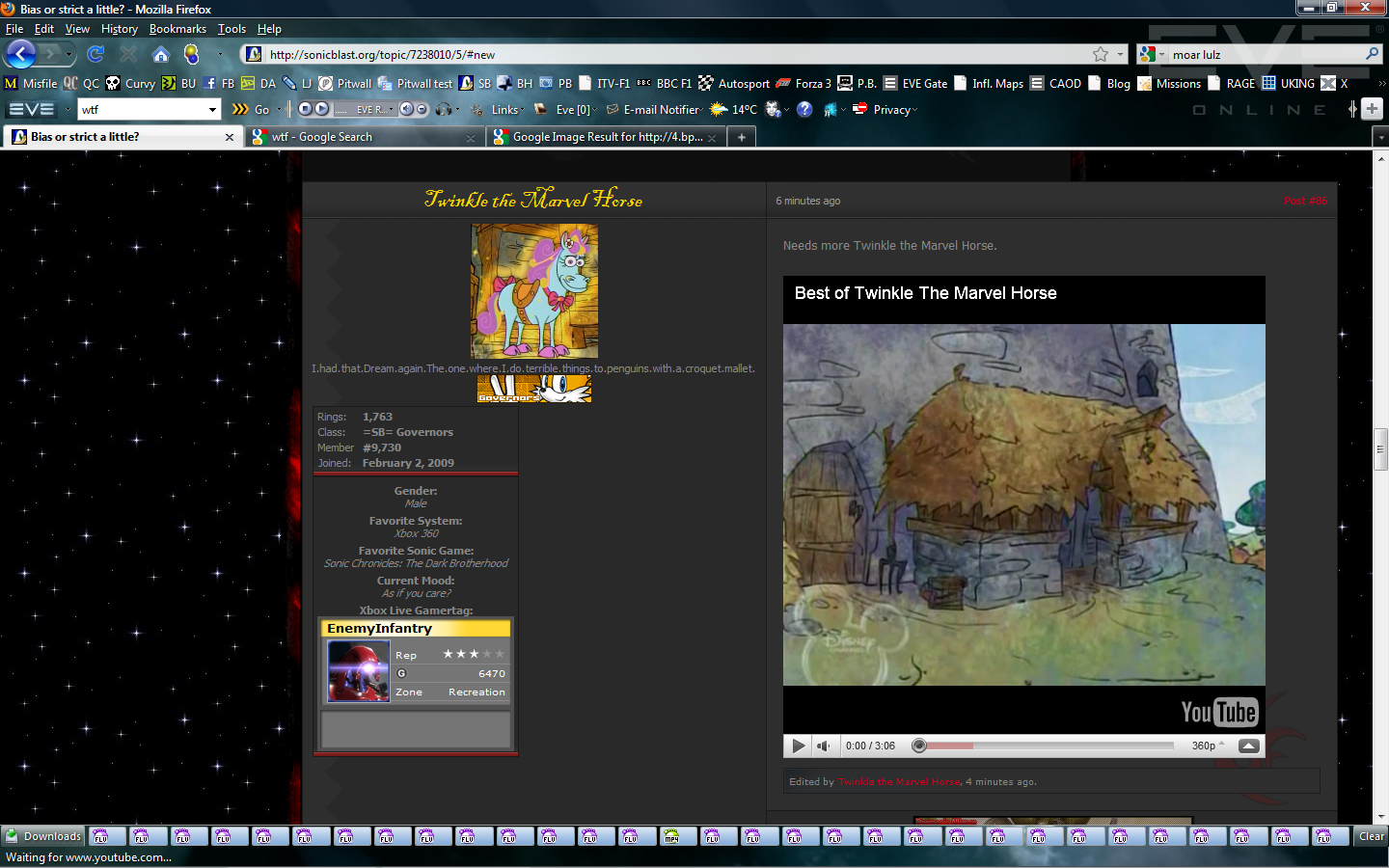Open the weather 14°C toolbar icon

pos(733,110)
